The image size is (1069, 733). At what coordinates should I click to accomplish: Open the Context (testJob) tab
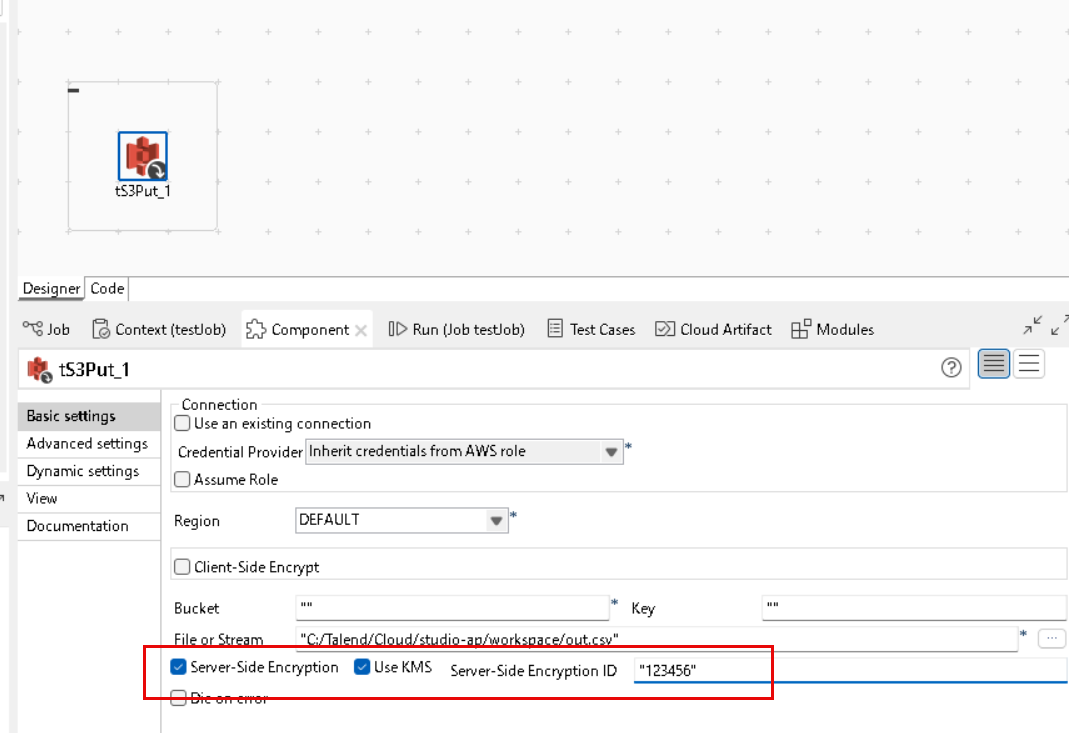pos(159,329)
